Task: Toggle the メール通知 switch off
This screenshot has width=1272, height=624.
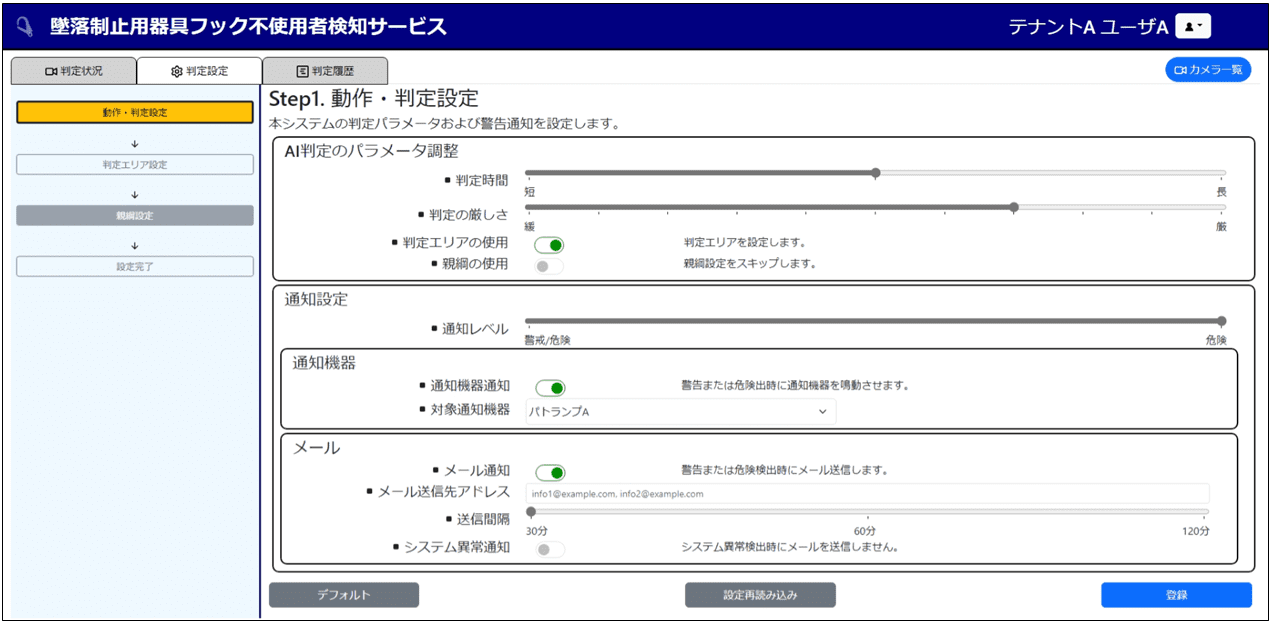Action: tap(550, 473)
